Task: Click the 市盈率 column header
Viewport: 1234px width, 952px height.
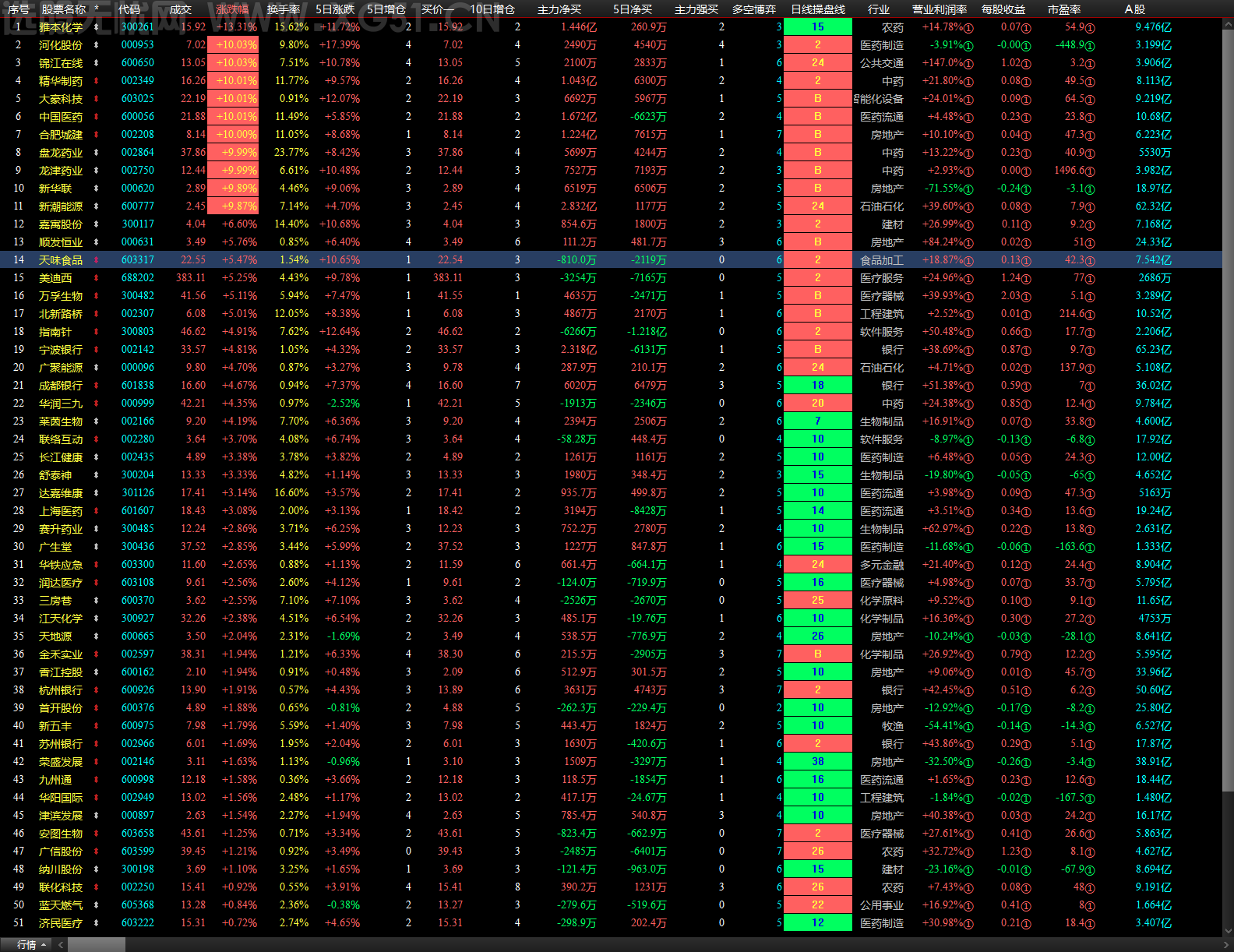Action: click(1064, 9)
